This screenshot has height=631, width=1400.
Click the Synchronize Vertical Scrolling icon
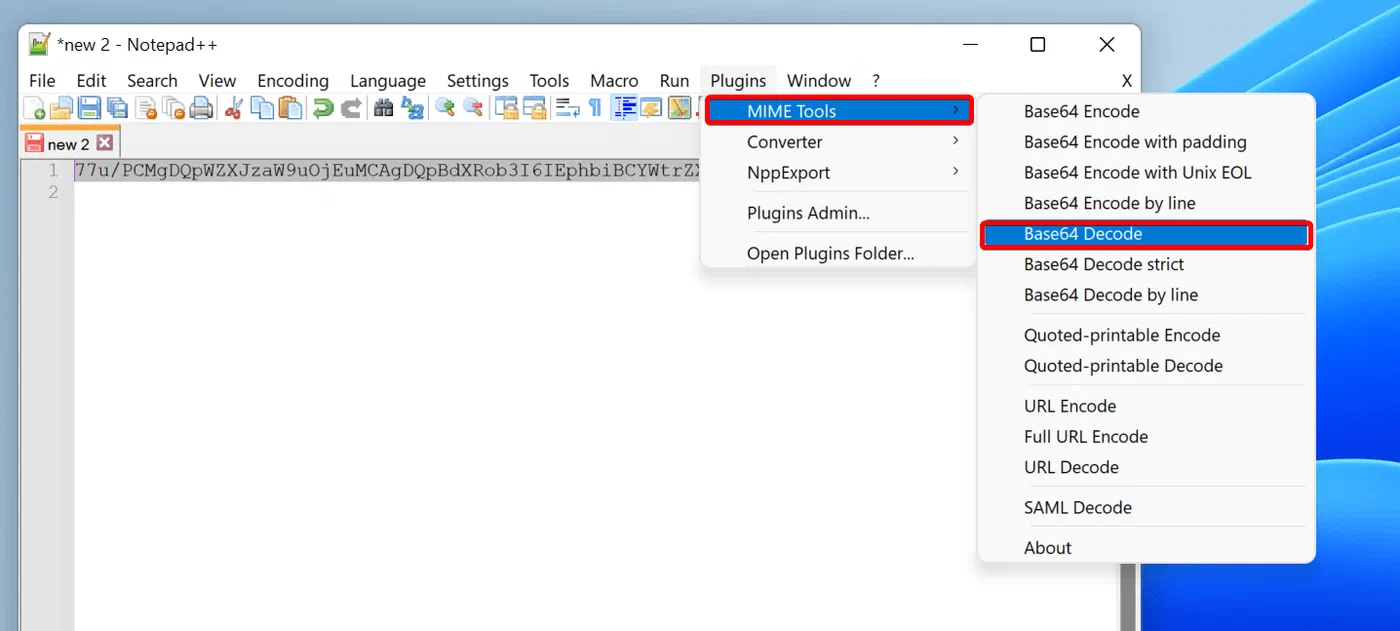click(506, 108)
